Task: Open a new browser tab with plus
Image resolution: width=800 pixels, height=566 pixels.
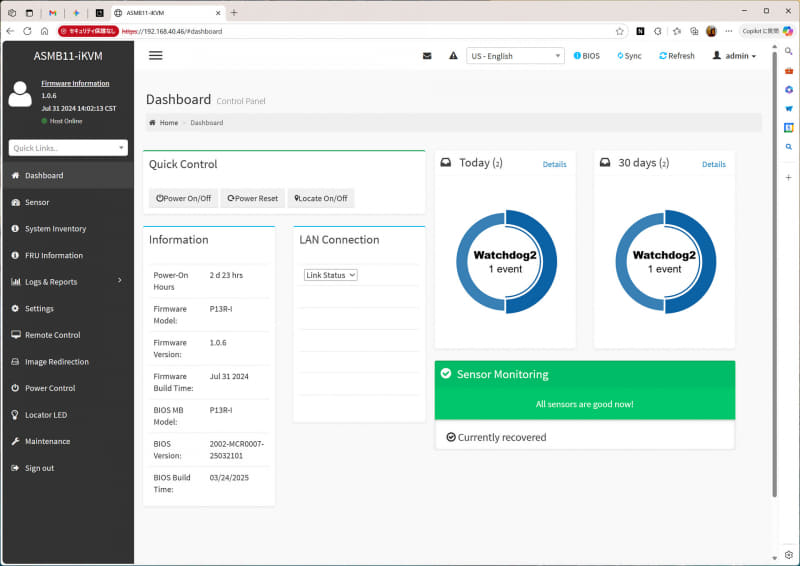Action: (x=234, y=13)
